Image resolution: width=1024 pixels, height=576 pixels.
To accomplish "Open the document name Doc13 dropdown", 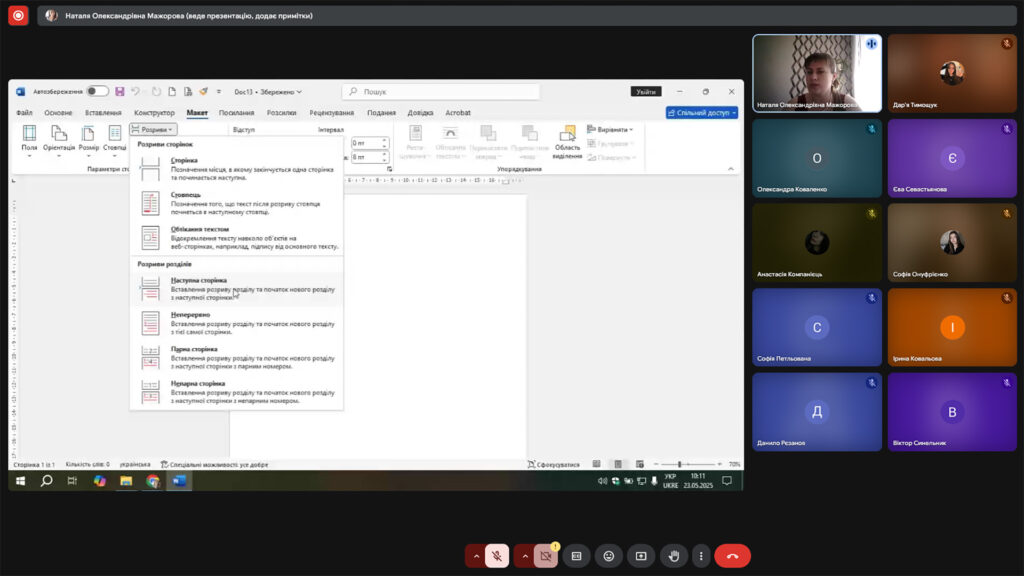I will pos(268,92).
